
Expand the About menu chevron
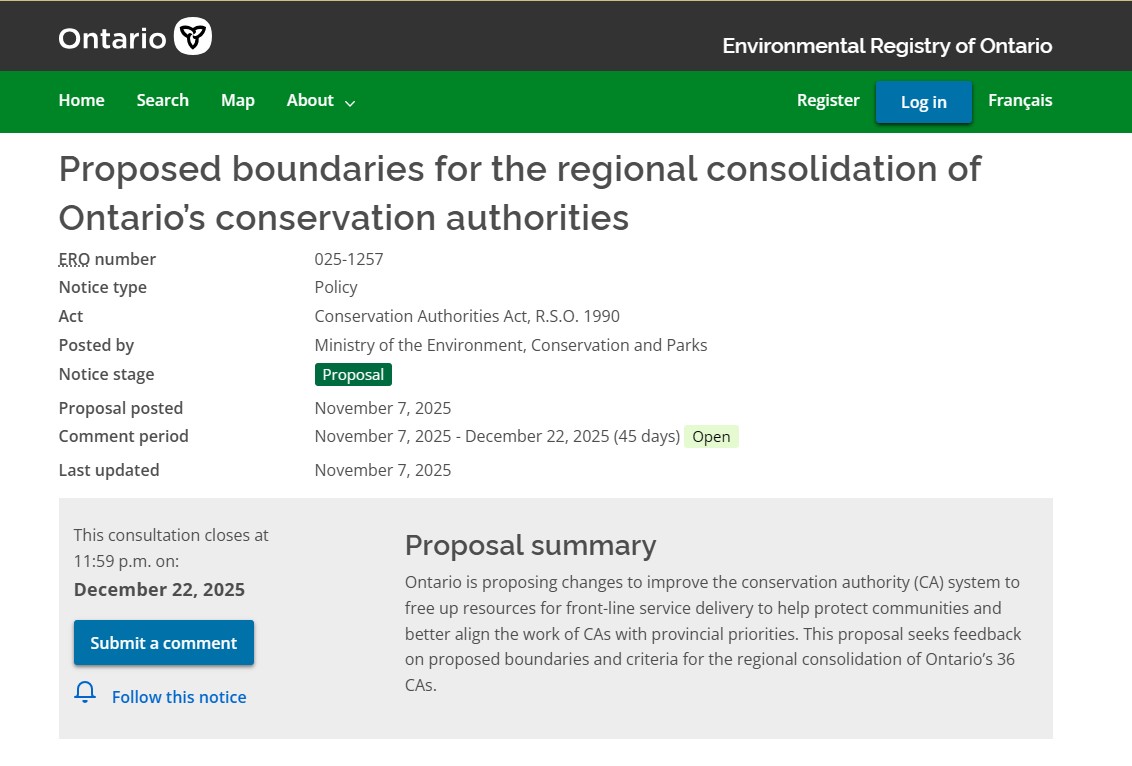click(x=350, y=103)
